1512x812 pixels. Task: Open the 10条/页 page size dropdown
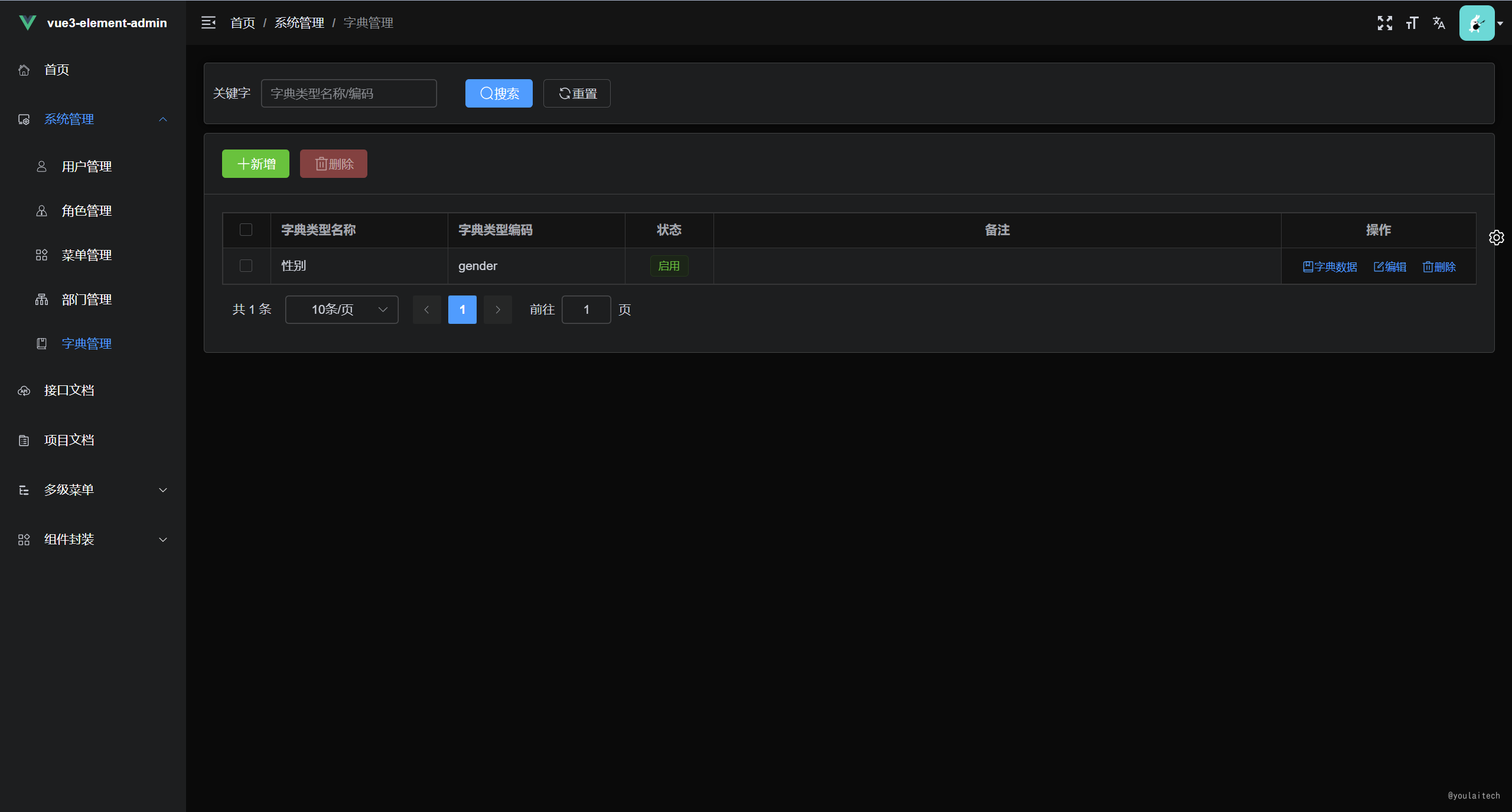(x=341, y=310)
